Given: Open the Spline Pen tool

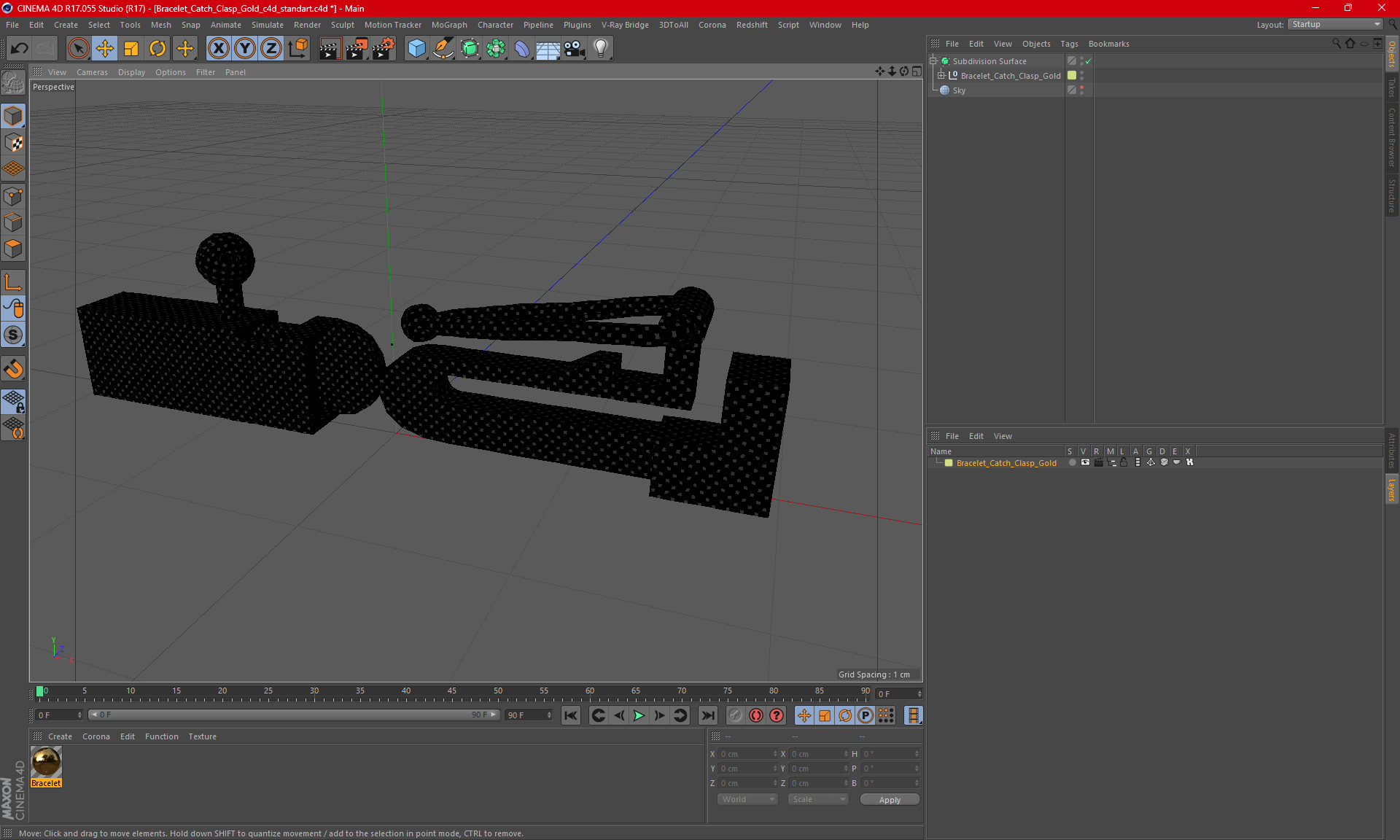Looking at the screenshot, I should tap(443, 49).
